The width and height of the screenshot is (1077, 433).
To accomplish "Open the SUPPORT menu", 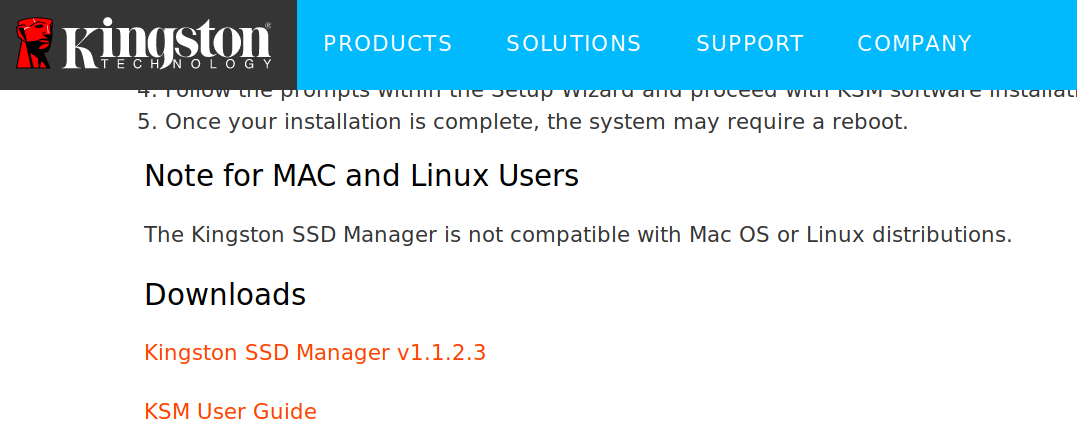I will (750, 44).
